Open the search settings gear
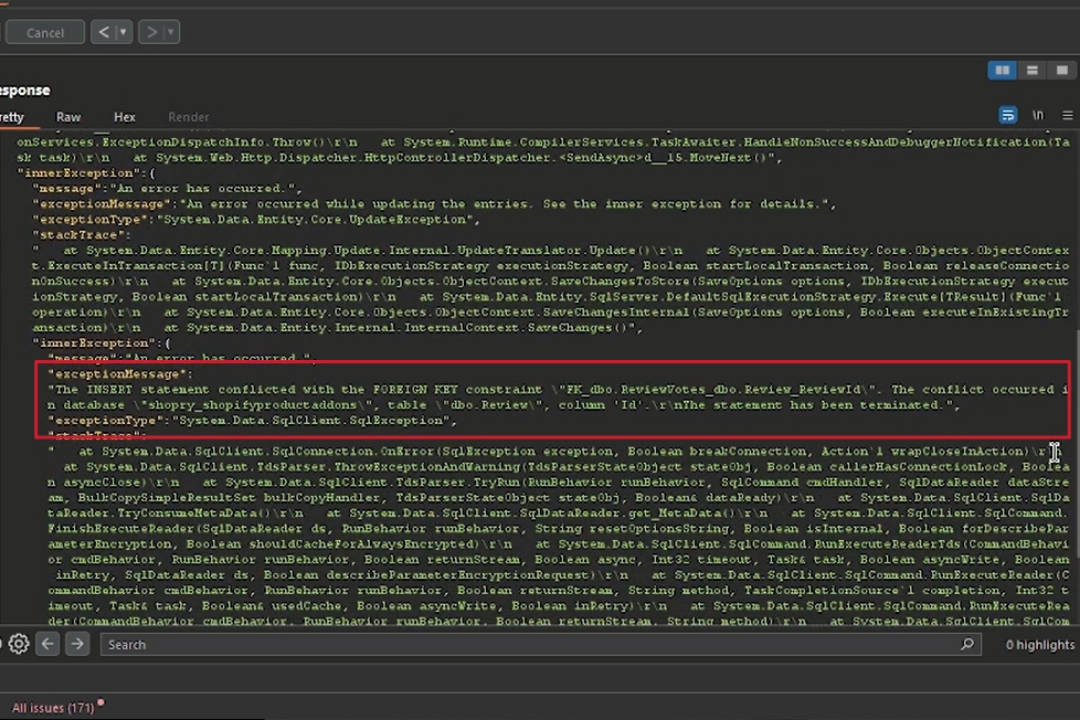The width and height of the screenshot is (1080, 720). 18,645
